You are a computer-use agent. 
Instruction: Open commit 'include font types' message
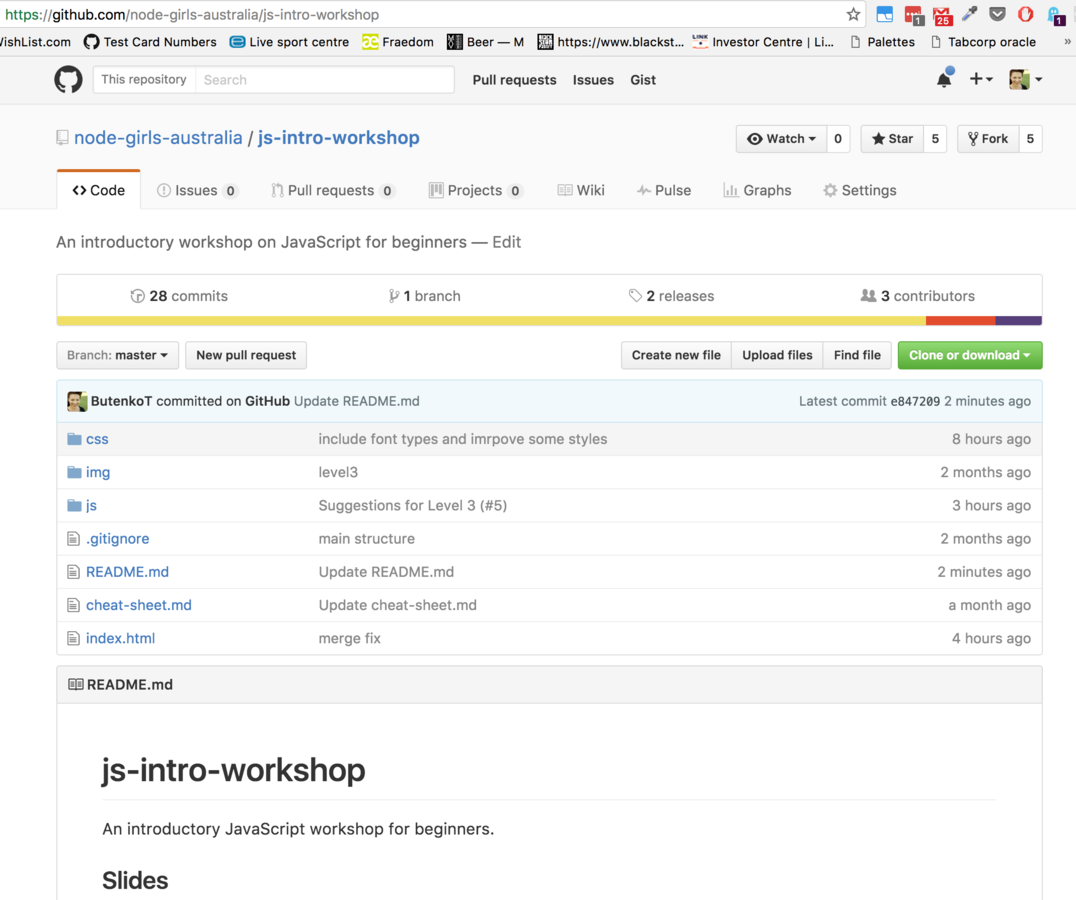pyautogui.click(x=463, y=439)
